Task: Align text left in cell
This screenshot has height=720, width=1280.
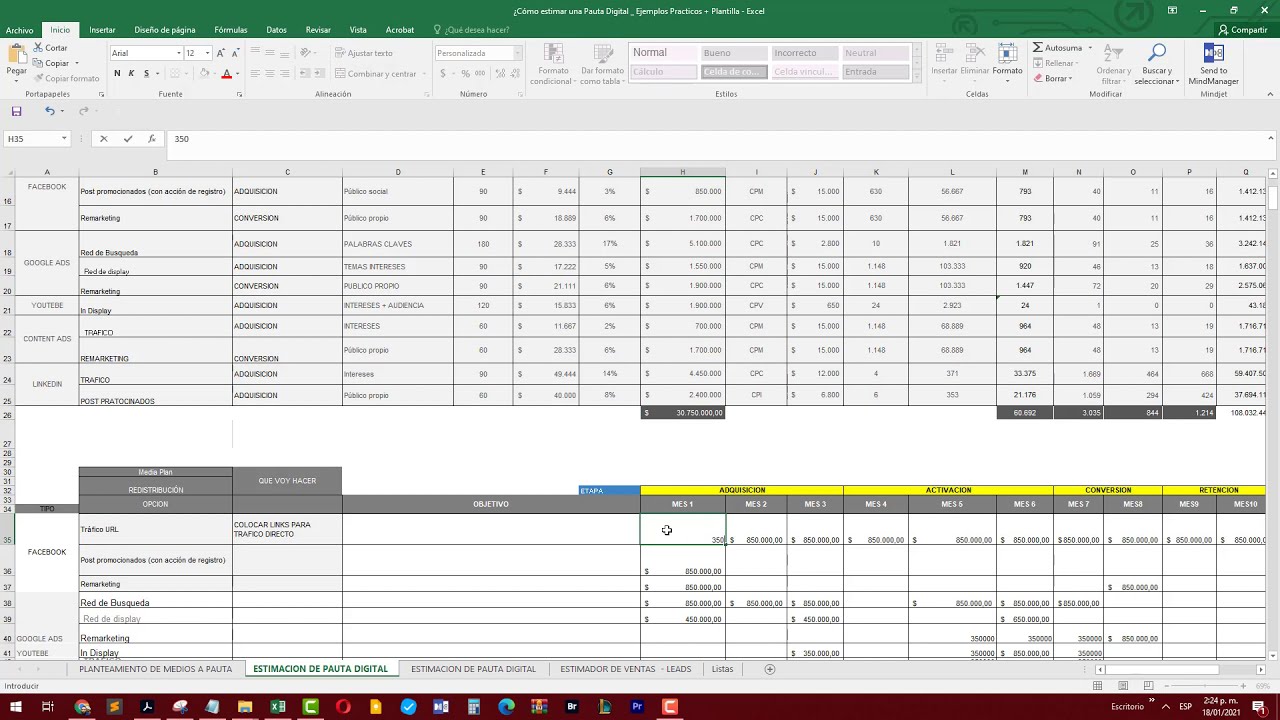Action: point(255,73)
